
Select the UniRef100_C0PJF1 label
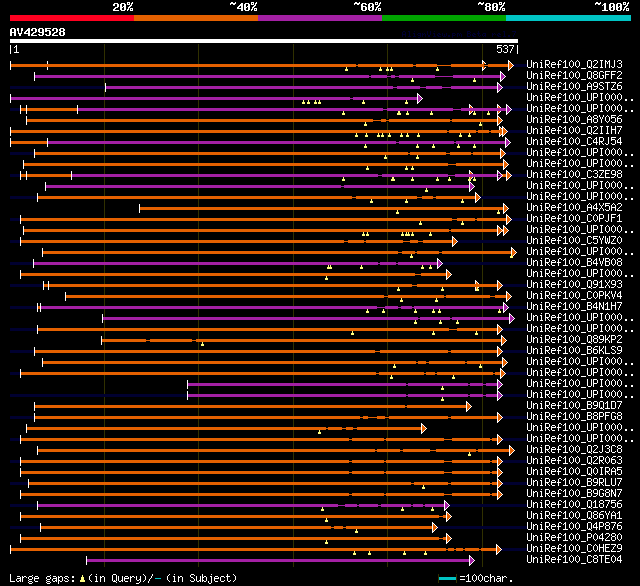[x=574, y=219]
